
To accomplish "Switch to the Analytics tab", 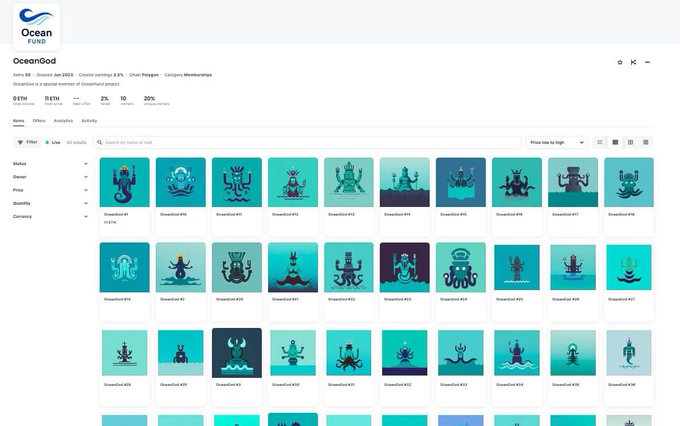I will point(63,121).
